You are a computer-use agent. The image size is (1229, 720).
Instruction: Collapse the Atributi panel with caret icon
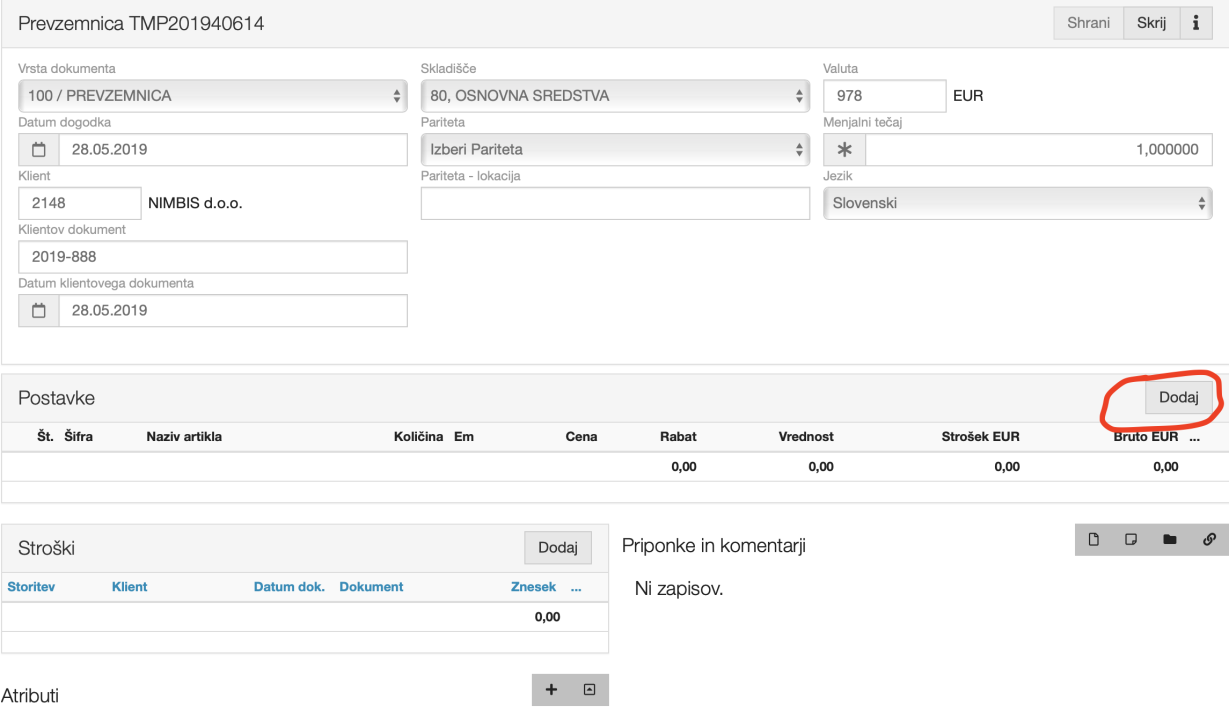[589, 690]
